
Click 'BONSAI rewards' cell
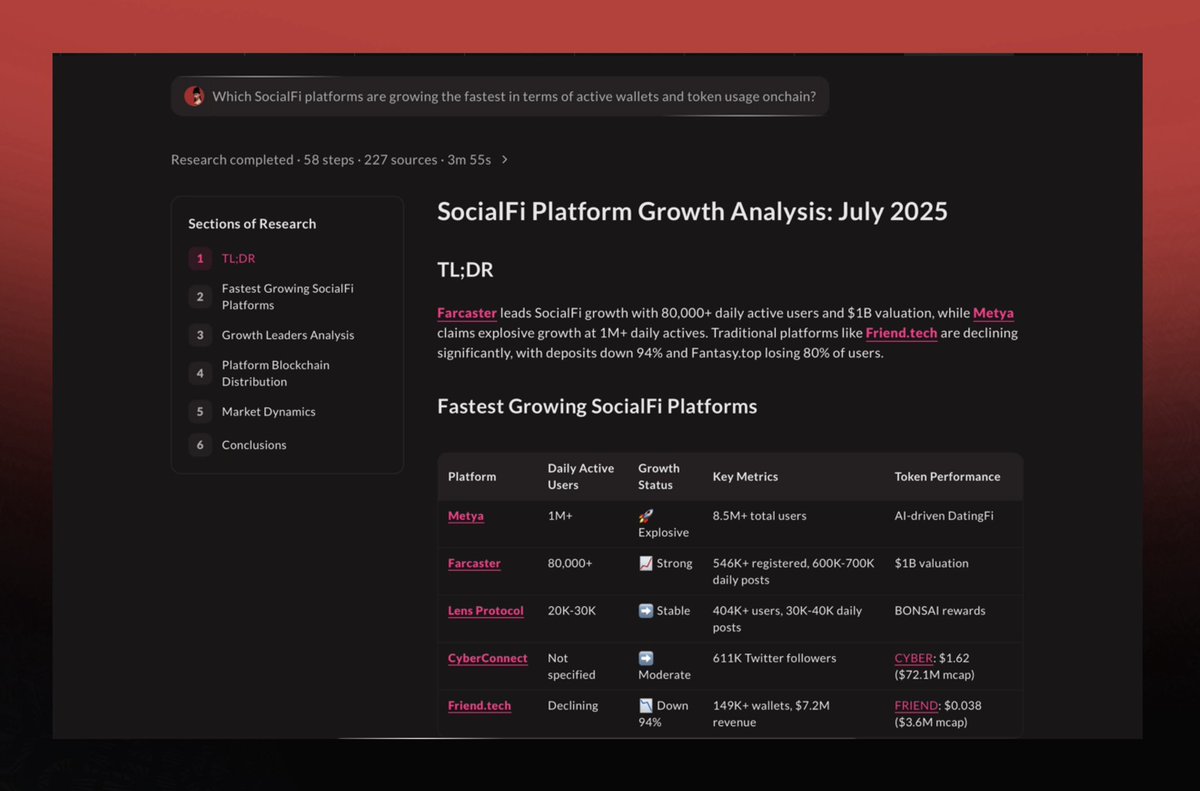coord(940,610)
